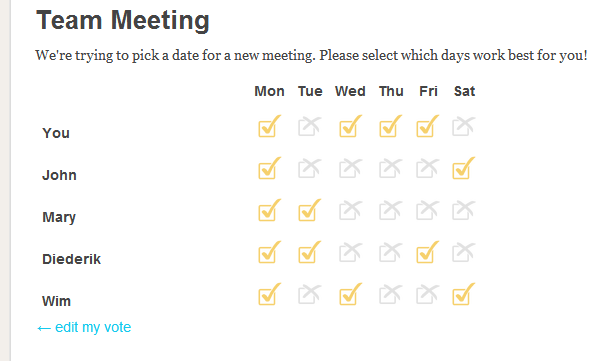Image resolution: width=604 pixels, height=361 pixels.
Task: Click the edit my vote link
Action: 84,327
